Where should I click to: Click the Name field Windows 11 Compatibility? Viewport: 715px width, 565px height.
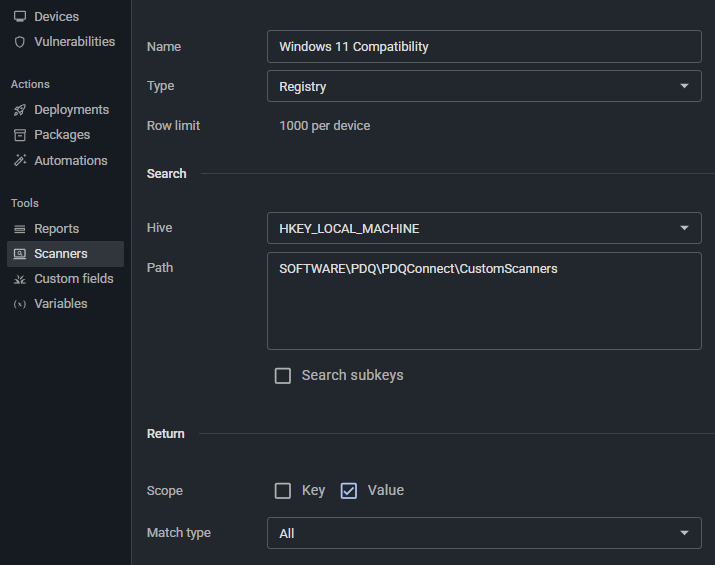click(484, 47)
